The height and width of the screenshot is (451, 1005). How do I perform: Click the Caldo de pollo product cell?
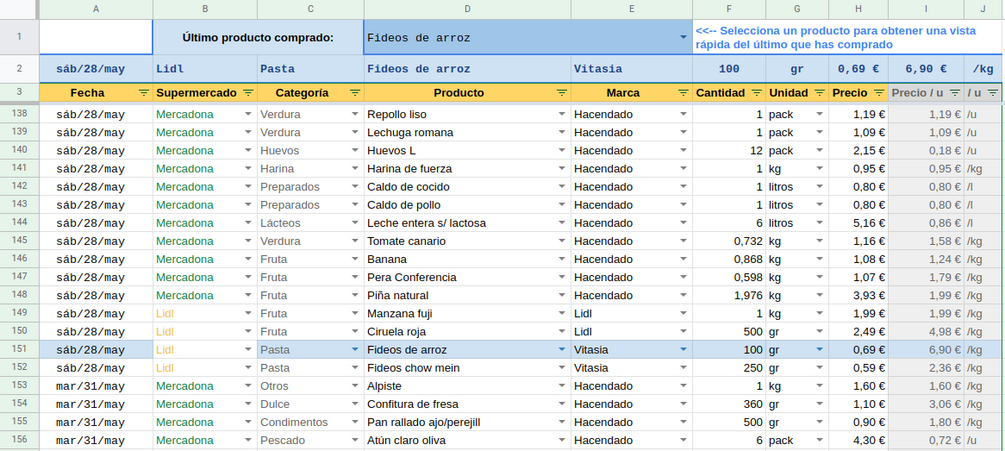click(x=467, y=205)
